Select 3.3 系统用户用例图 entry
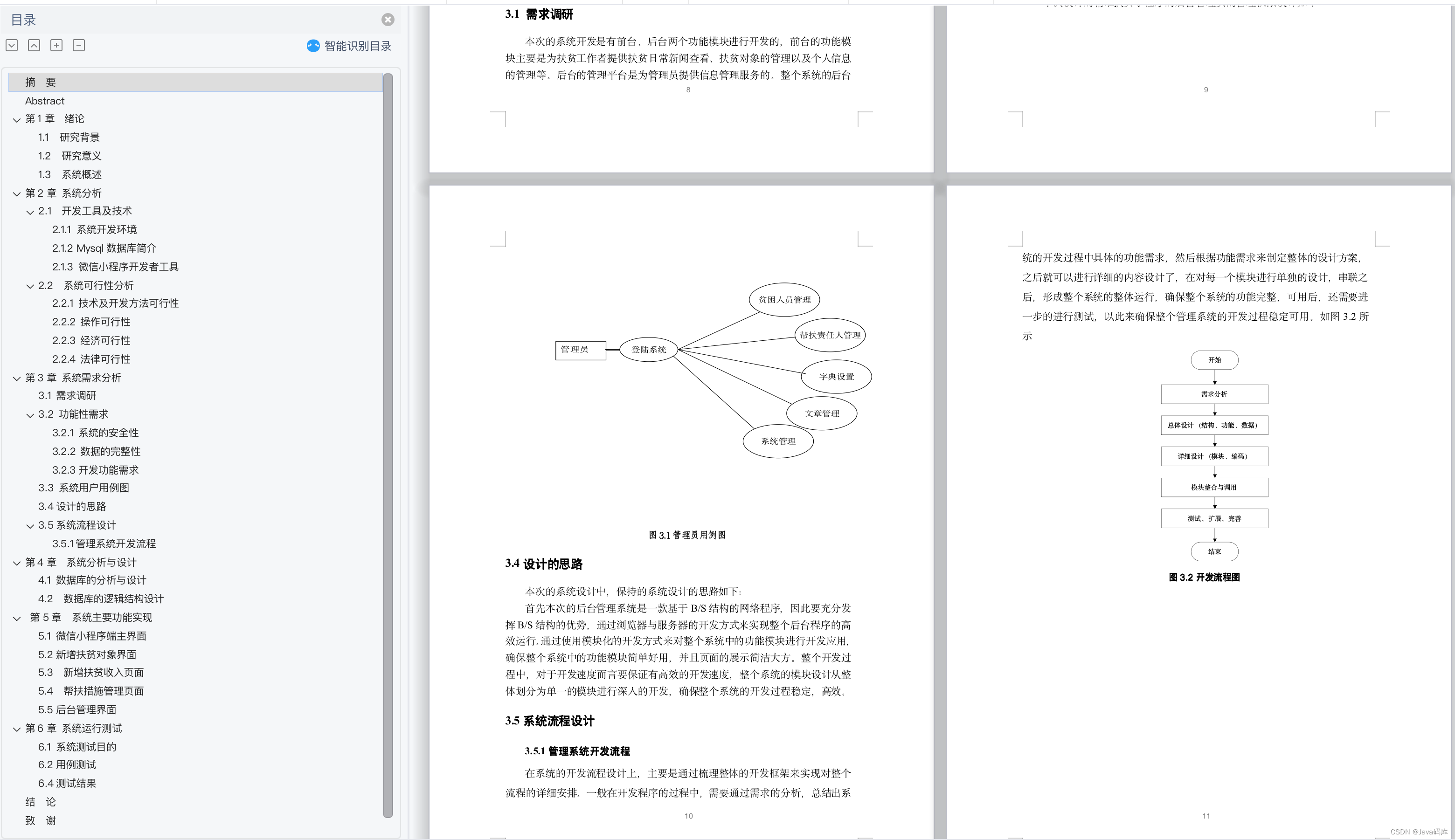 coord(83,488)
